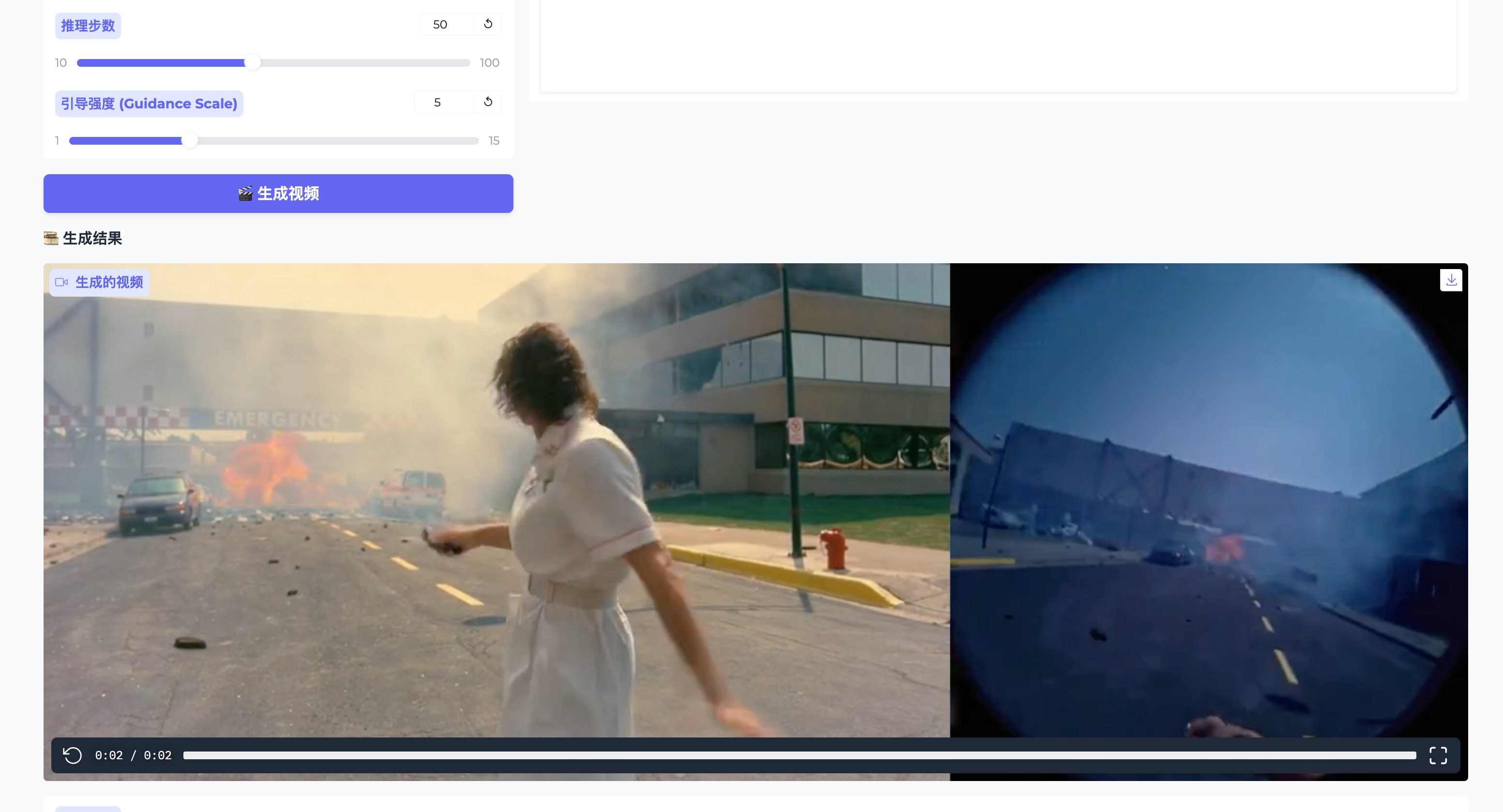
Task: Download the generated video
Action: tap(1451, 280)
